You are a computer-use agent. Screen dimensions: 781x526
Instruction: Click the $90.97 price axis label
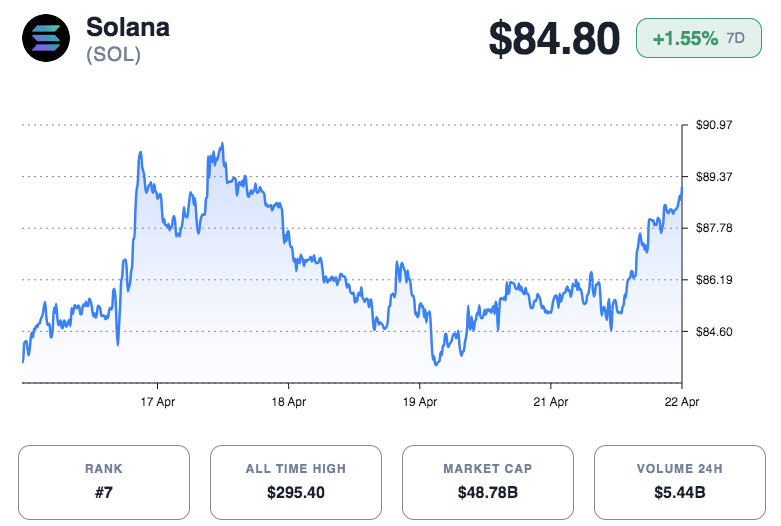click(x=714, y=125)
